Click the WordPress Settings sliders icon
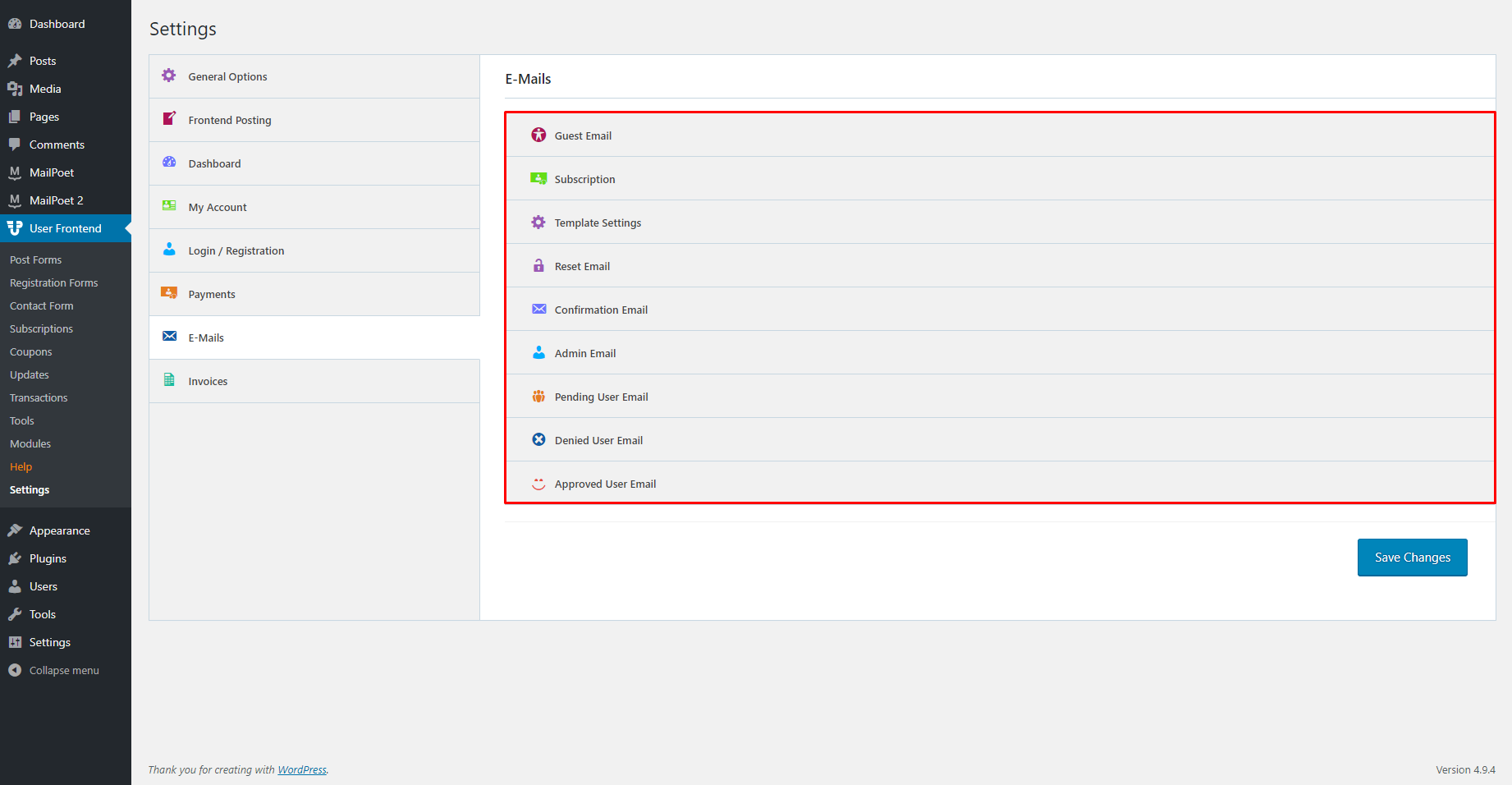This screenshot has width=1512, height=785. [x=15, y=642]
